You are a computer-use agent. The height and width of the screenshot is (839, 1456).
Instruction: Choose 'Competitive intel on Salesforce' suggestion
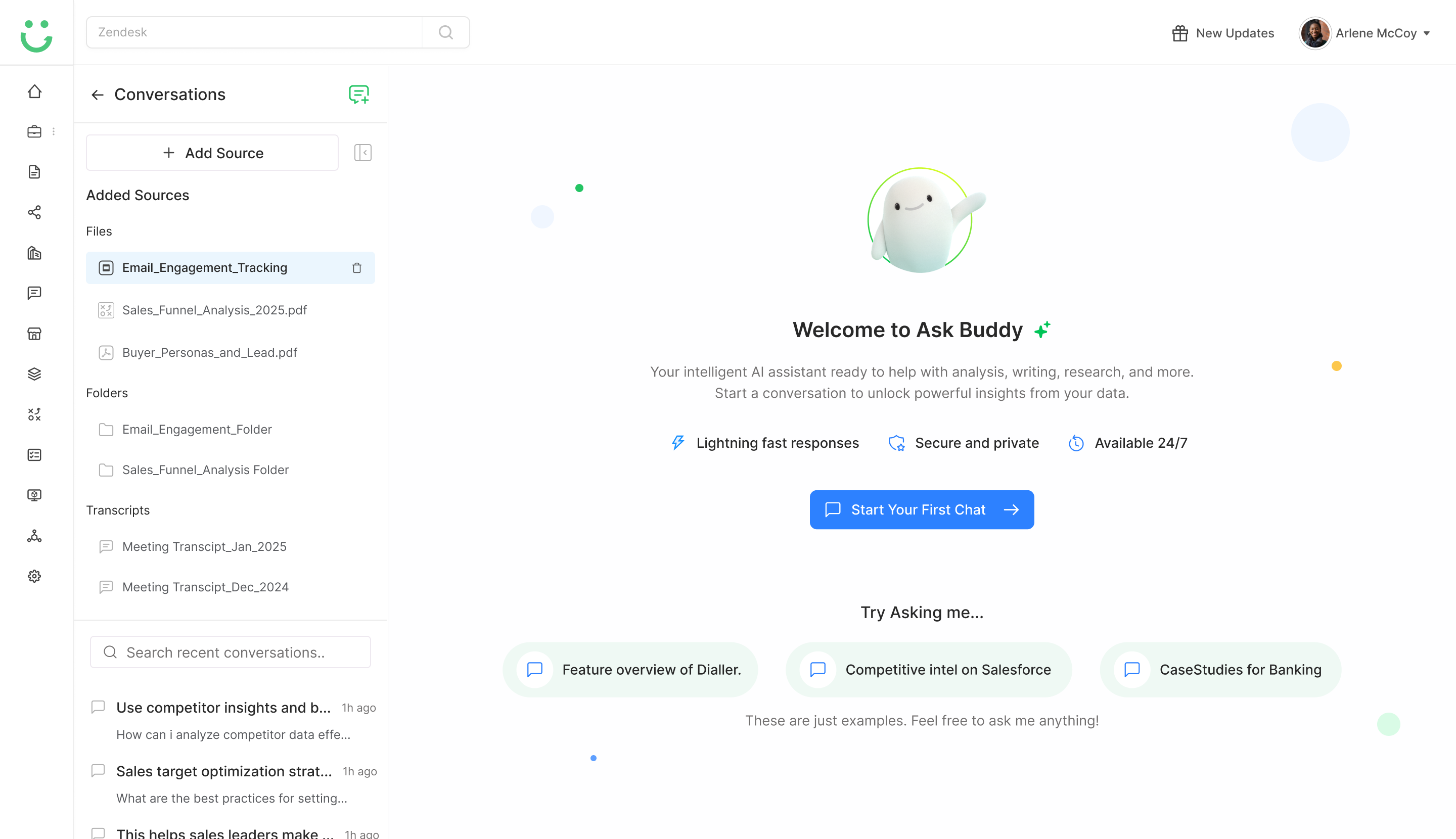[x=929, y=670]
